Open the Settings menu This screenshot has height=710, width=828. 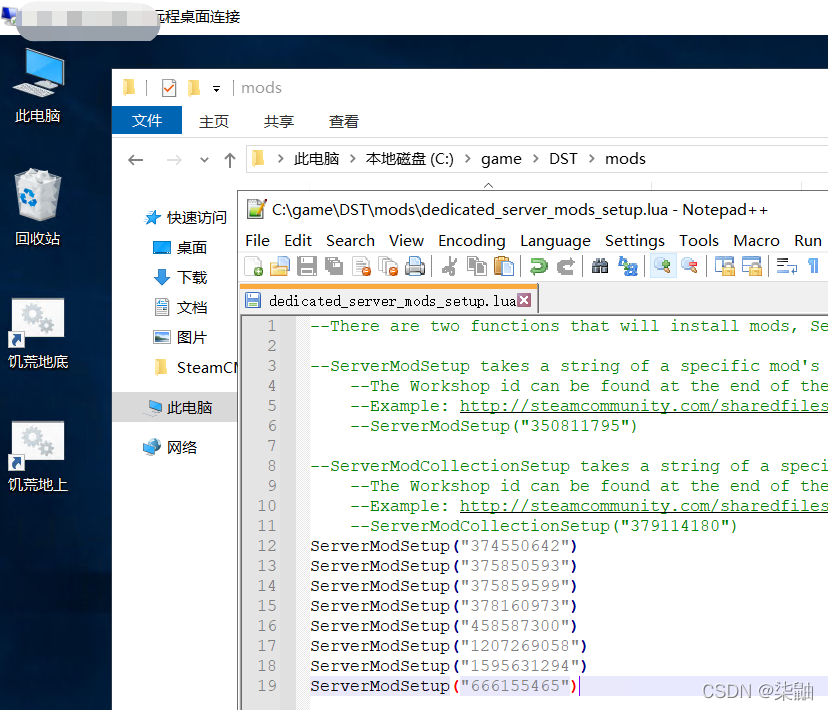coord(634,241)
